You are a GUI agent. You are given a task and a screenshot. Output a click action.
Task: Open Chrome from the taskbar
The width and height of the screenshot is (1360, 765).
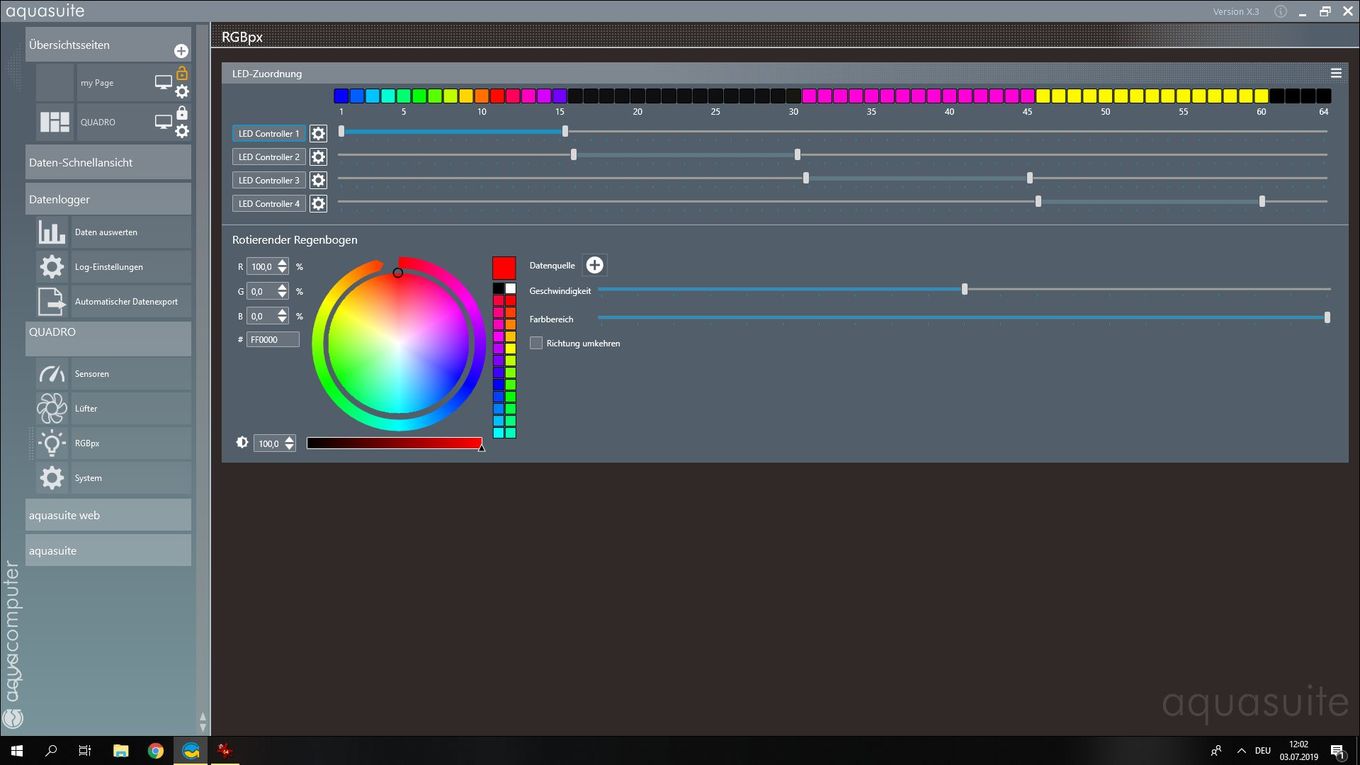155,750
